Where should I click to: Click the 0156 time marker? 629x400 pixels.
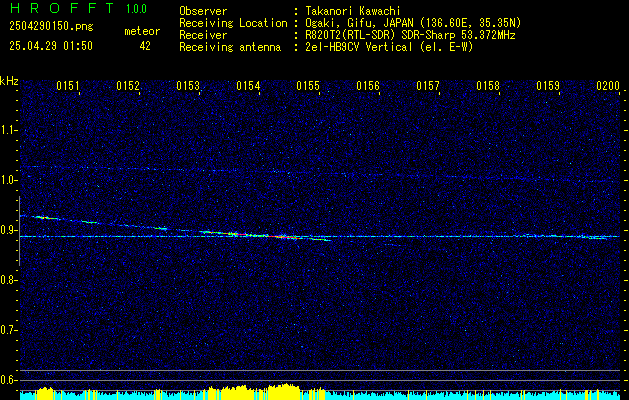[368, 86]
